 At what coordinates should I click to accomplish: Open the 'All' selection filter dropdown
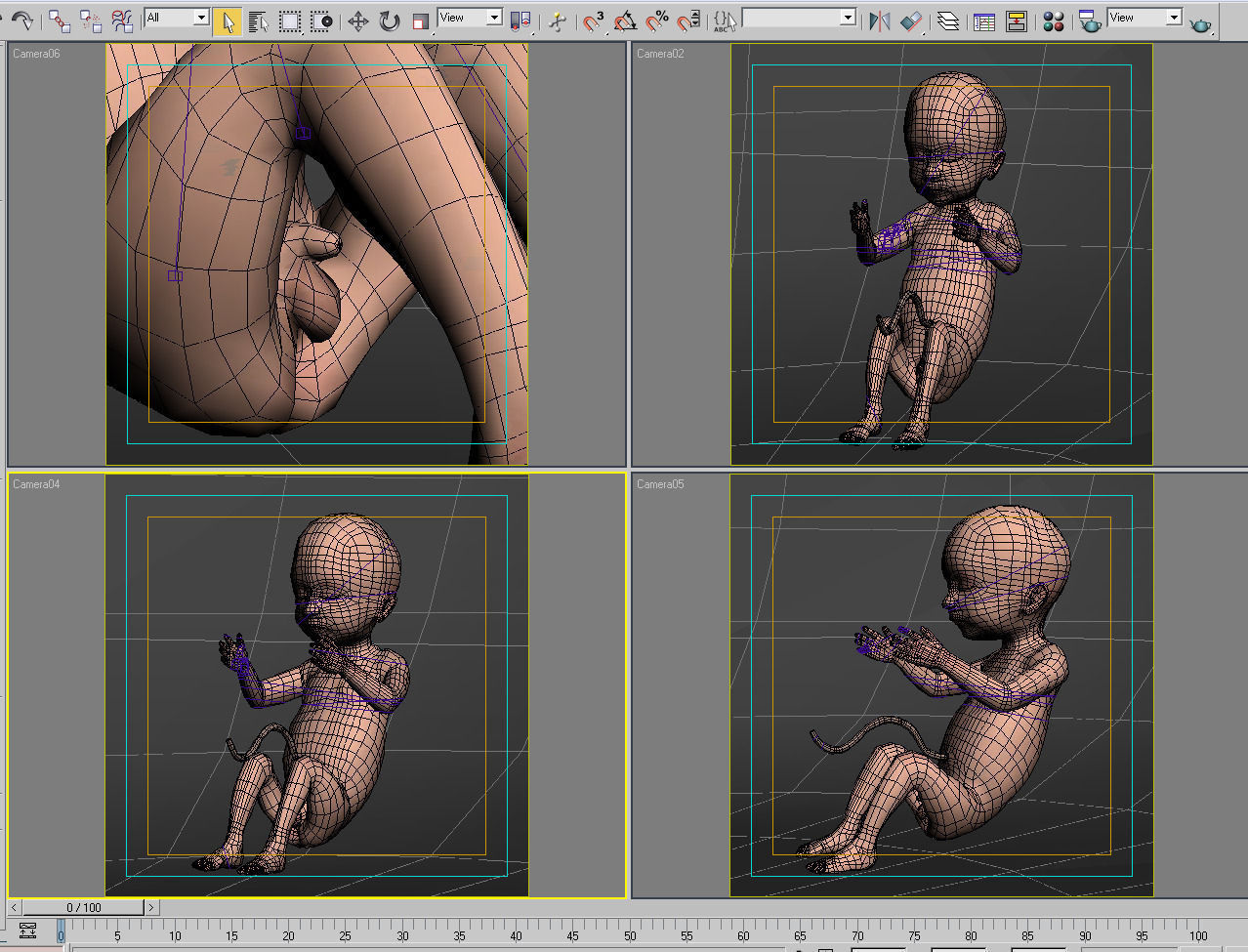tap(177, 18)
